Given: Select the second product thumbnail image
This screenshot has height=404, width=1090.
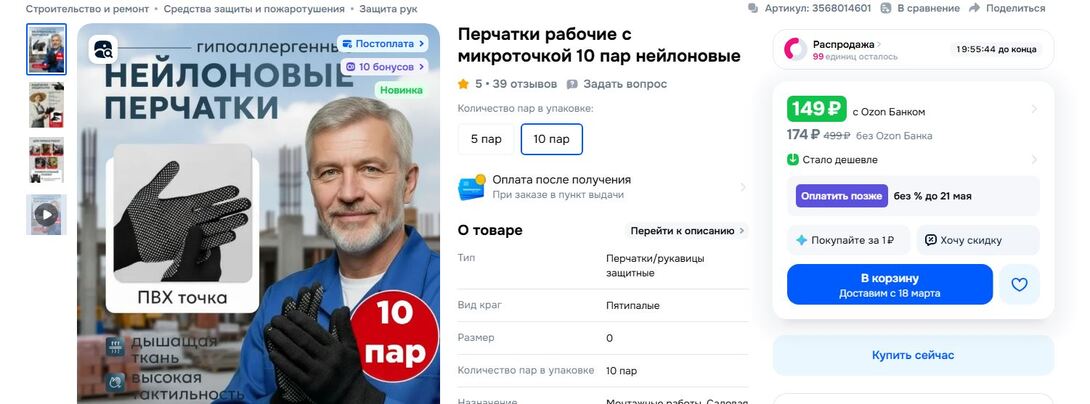Looking at the screenshot, I should (47, 104).
